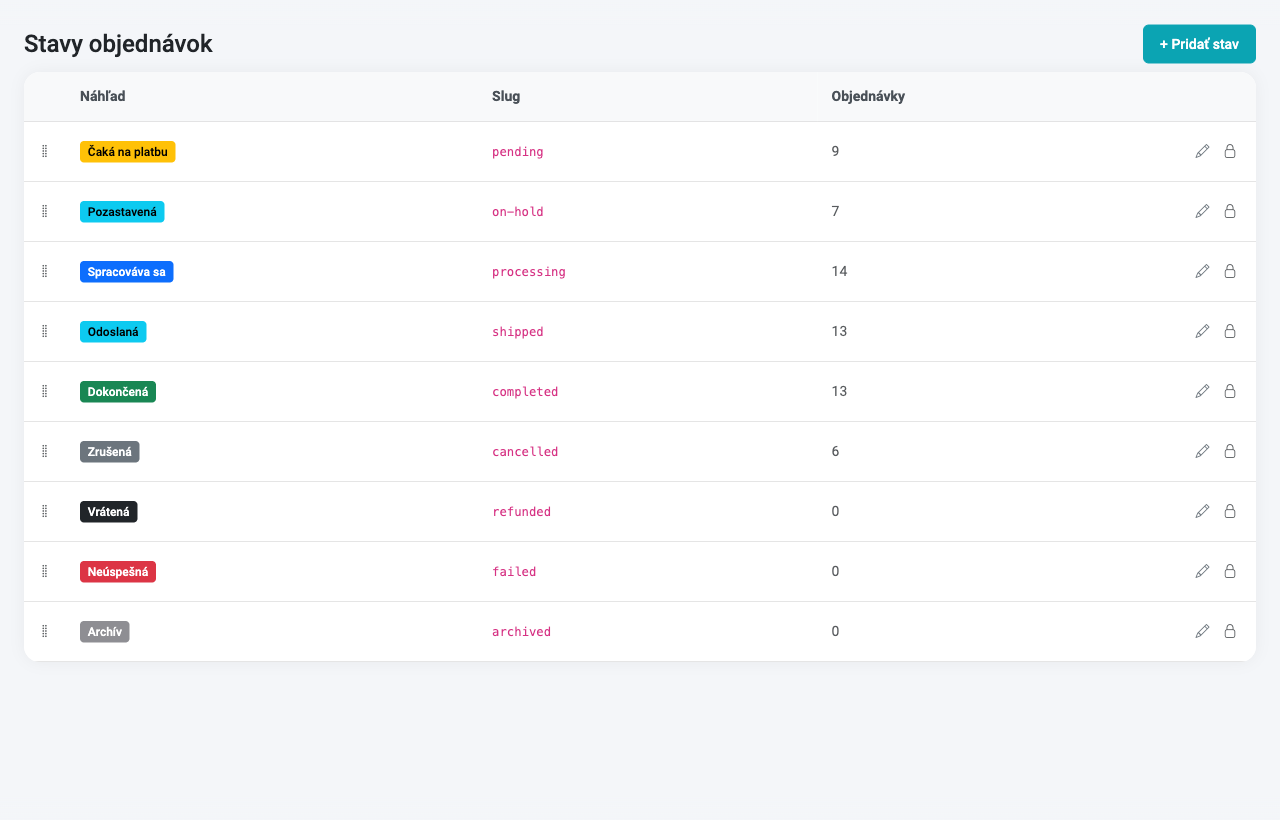The width and height of the screenshot is (1280, 820).
Task: Edit the 'Zrušená' status
Action: pyautogui.click(x=1202, y=451)
